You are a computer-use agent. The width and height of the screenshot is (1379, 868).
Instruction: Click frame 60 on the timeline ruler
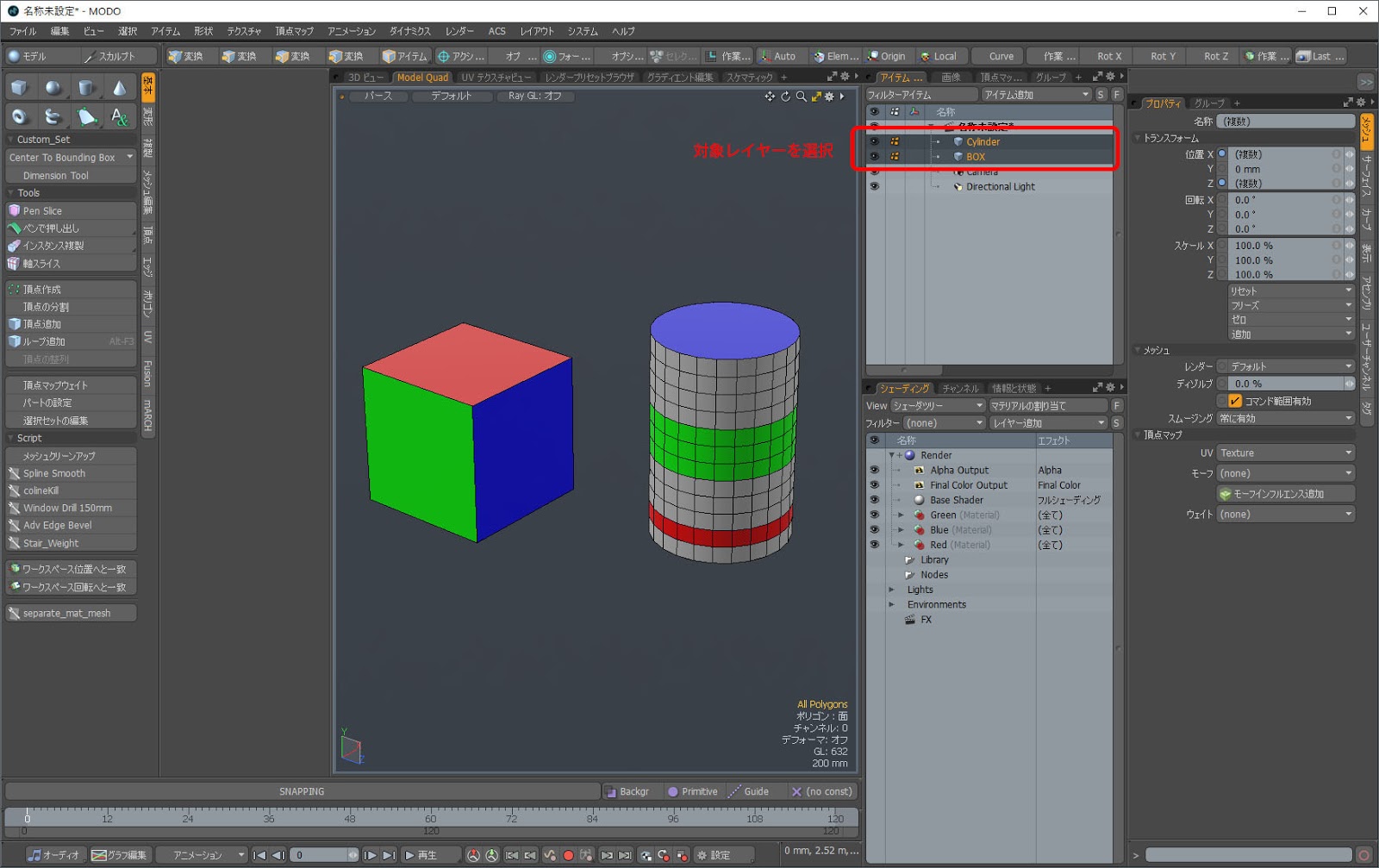point(430,819)
